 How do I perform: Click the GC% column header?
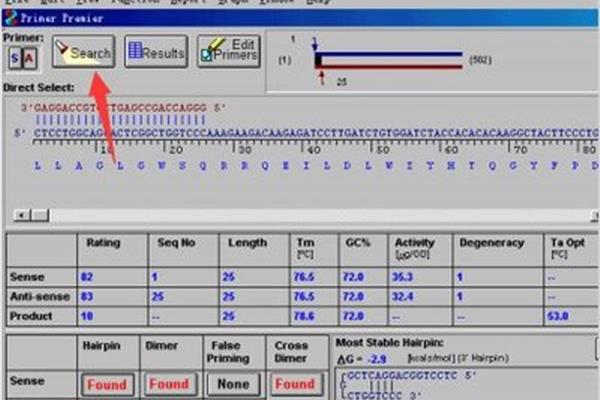point(358,243)
